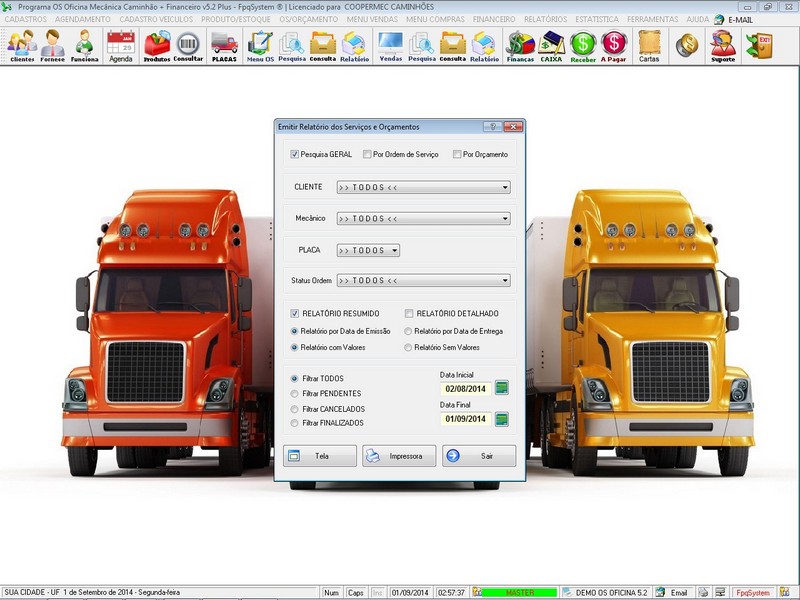The width and height of the screenshot is (800, 600).
Task: Open the Suporte icon
Action: click(x=723, y=46)
